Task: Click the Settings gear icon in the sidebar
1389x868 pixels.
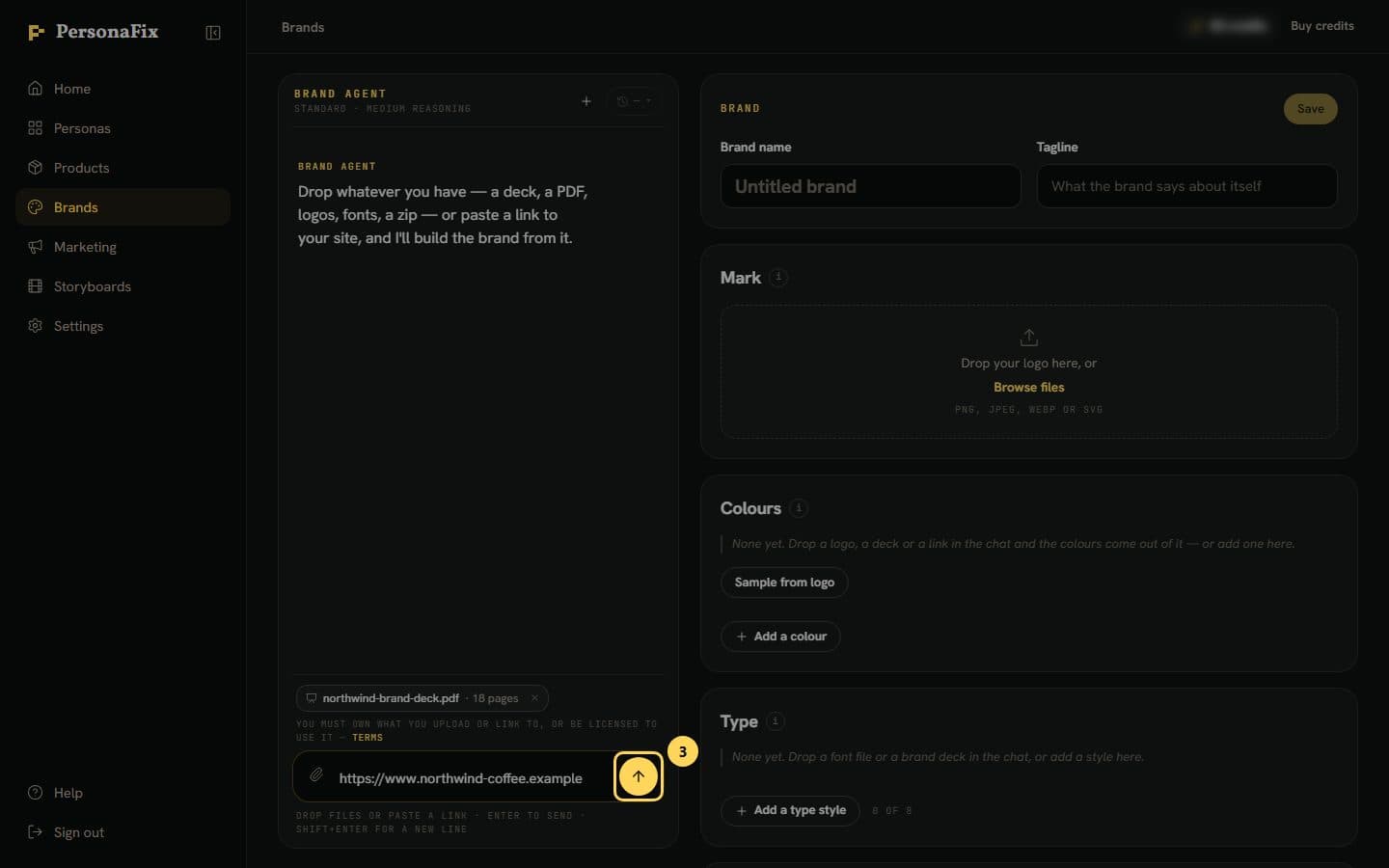Action: click(x=36, y=326)
